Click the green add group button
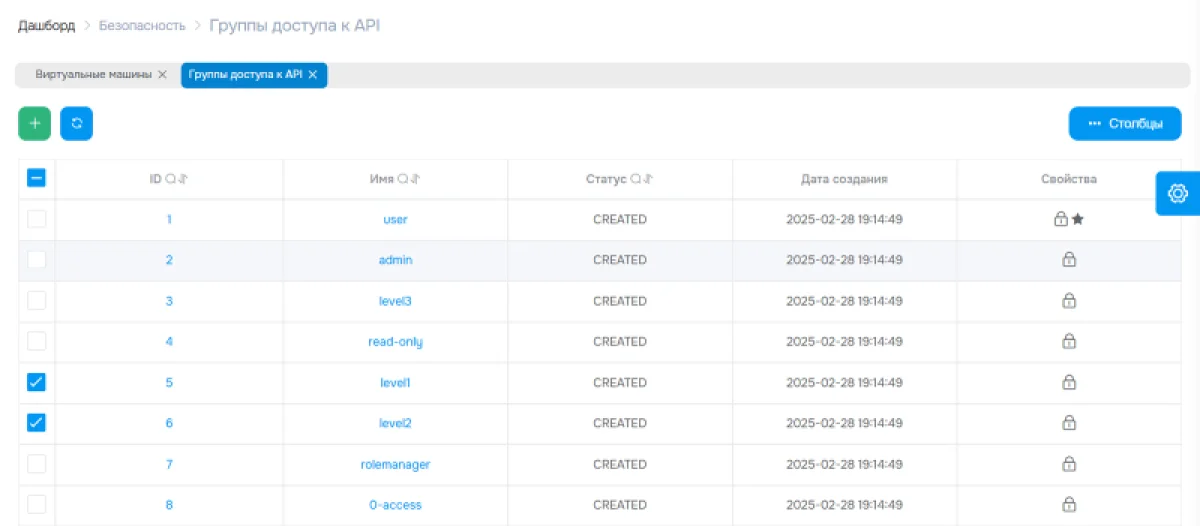This screenshot has height=526, width=1200. [35, 124]
